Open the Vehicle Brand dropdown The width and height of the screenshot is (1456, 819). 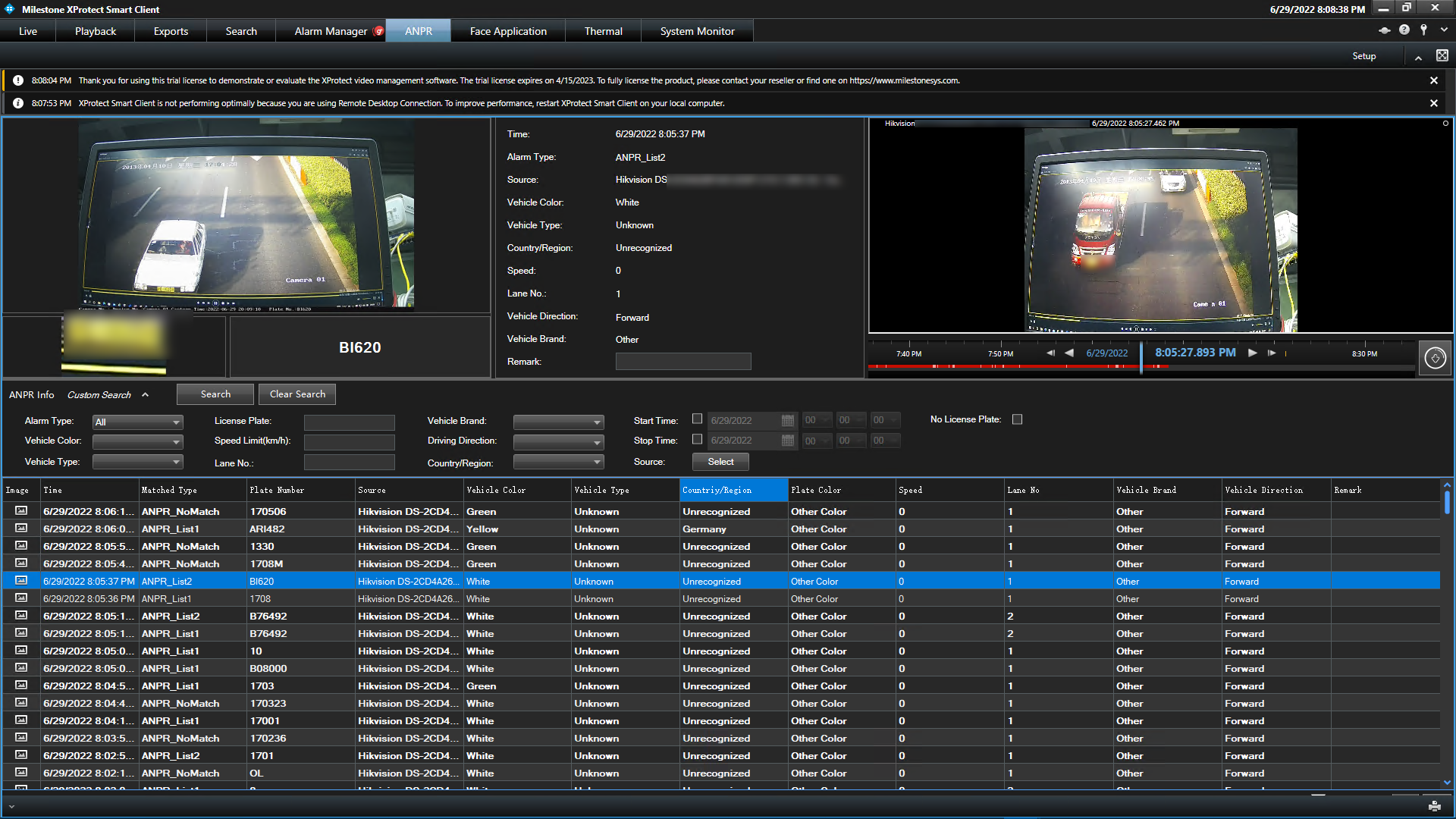click(559, 422)
